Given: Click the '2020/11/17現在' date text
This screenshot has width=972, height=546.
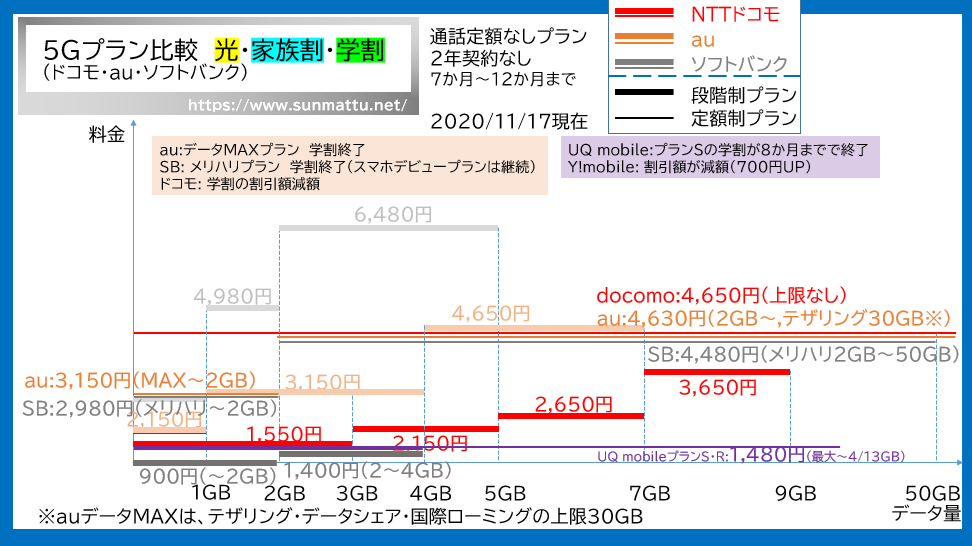Looking at the screenshot, I should point(509,121).
